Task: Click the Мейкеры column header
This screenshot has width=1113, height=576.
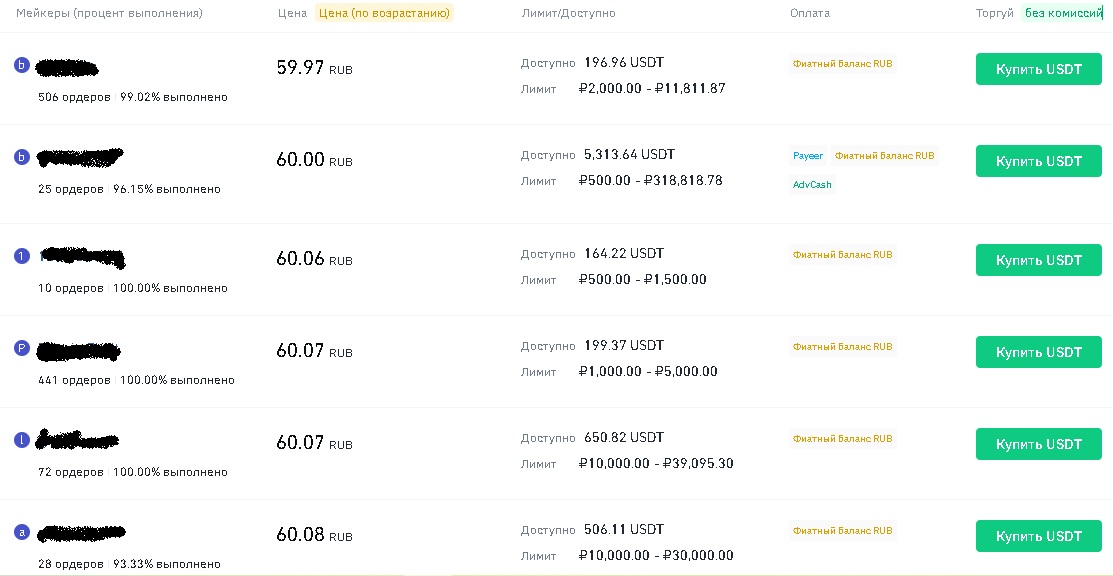Action: pyautogui.click(x=109, y=13)
